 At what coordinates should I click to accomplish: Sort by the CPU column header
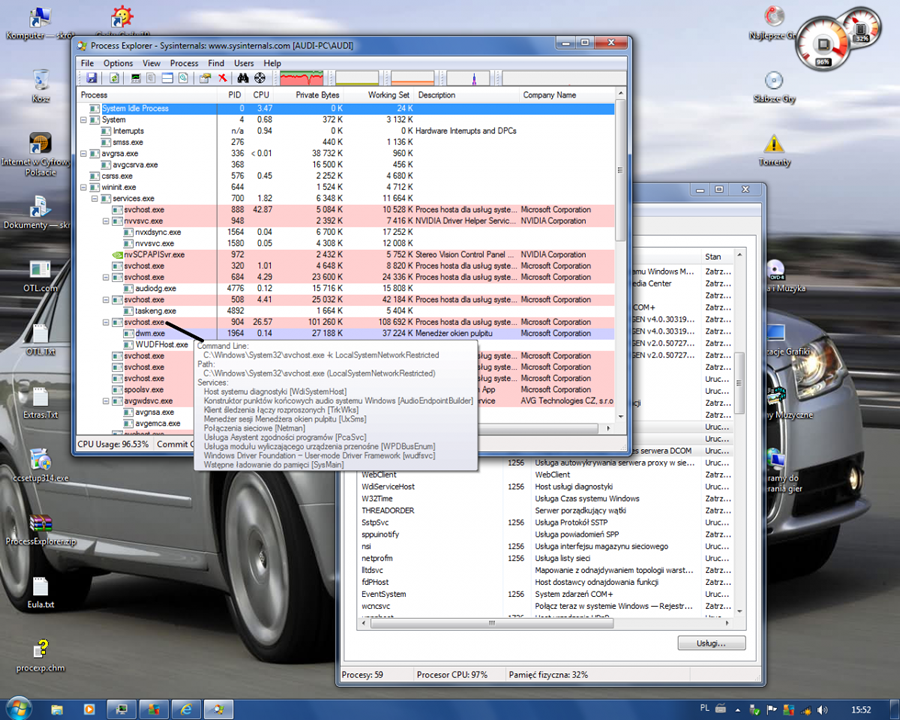tap(261, 95)
